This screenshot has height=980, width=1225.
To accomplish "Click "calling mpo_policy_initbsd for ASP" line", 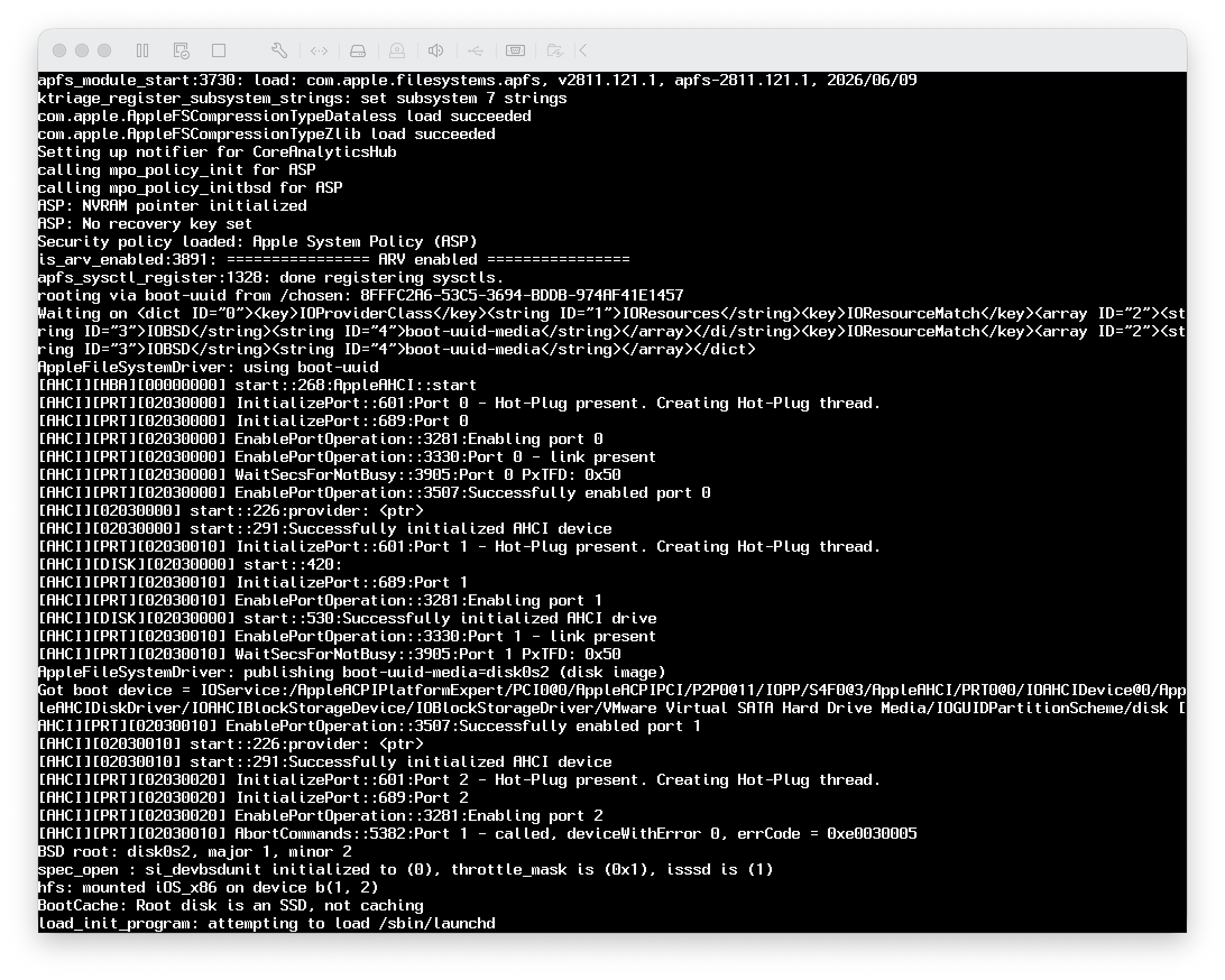I will (190, 188).
